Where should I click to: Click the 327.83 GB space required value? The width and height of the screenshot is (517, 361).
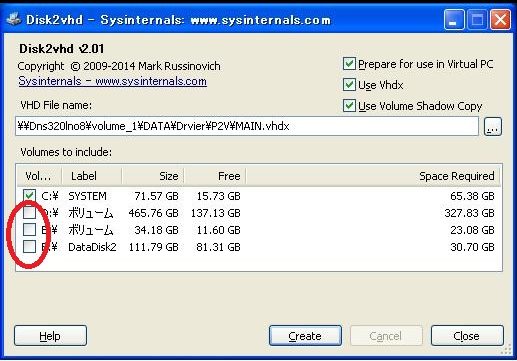click(x=470, y=213)
